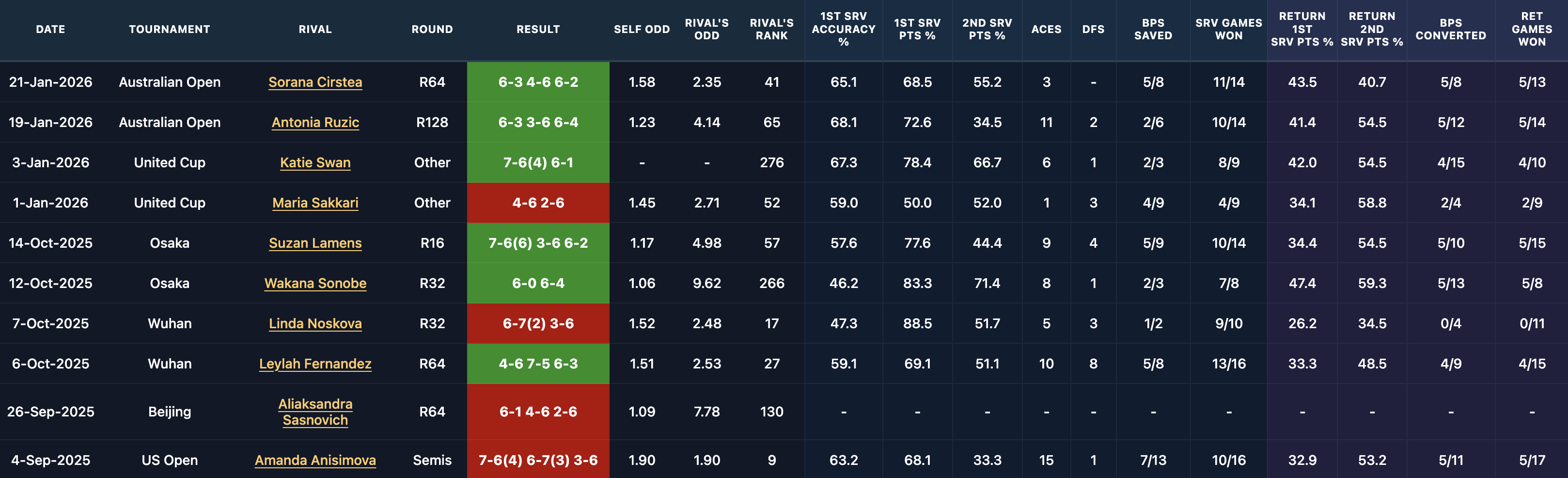Image resolution: width=1568 pixels, height=478 pixels.
Task: Click the Antonia Ruzic rival link
Action: tap(314, 122)
